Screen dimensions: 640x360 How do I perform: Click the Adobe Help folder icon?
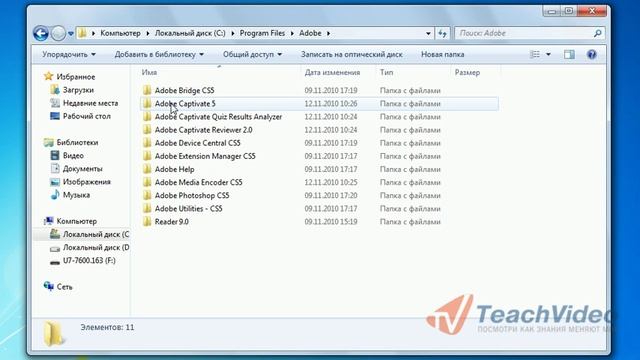tap(147, 169)
